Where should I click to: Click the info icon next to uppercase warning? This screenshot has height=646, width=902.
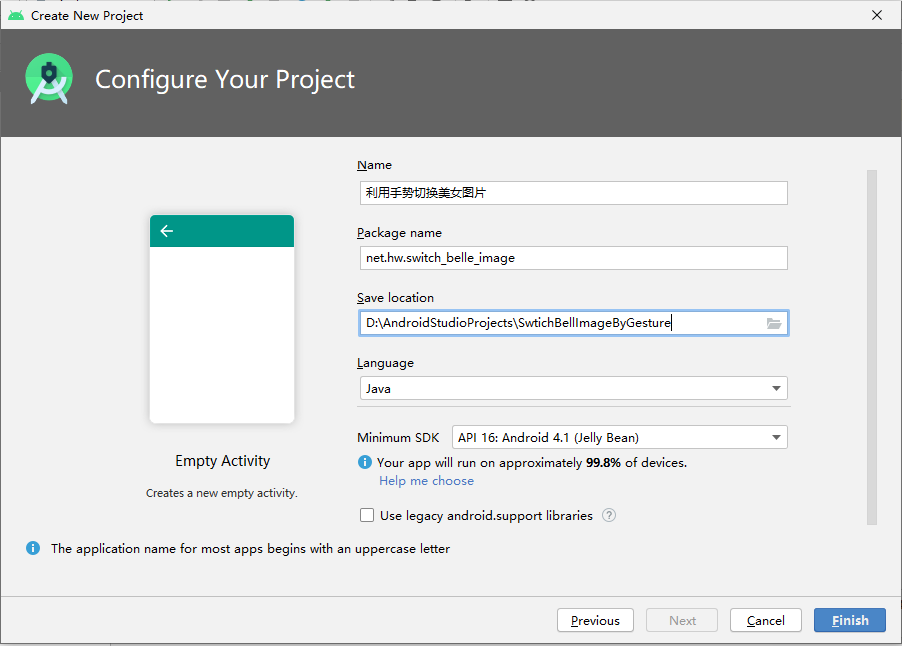tap(33, 548)
